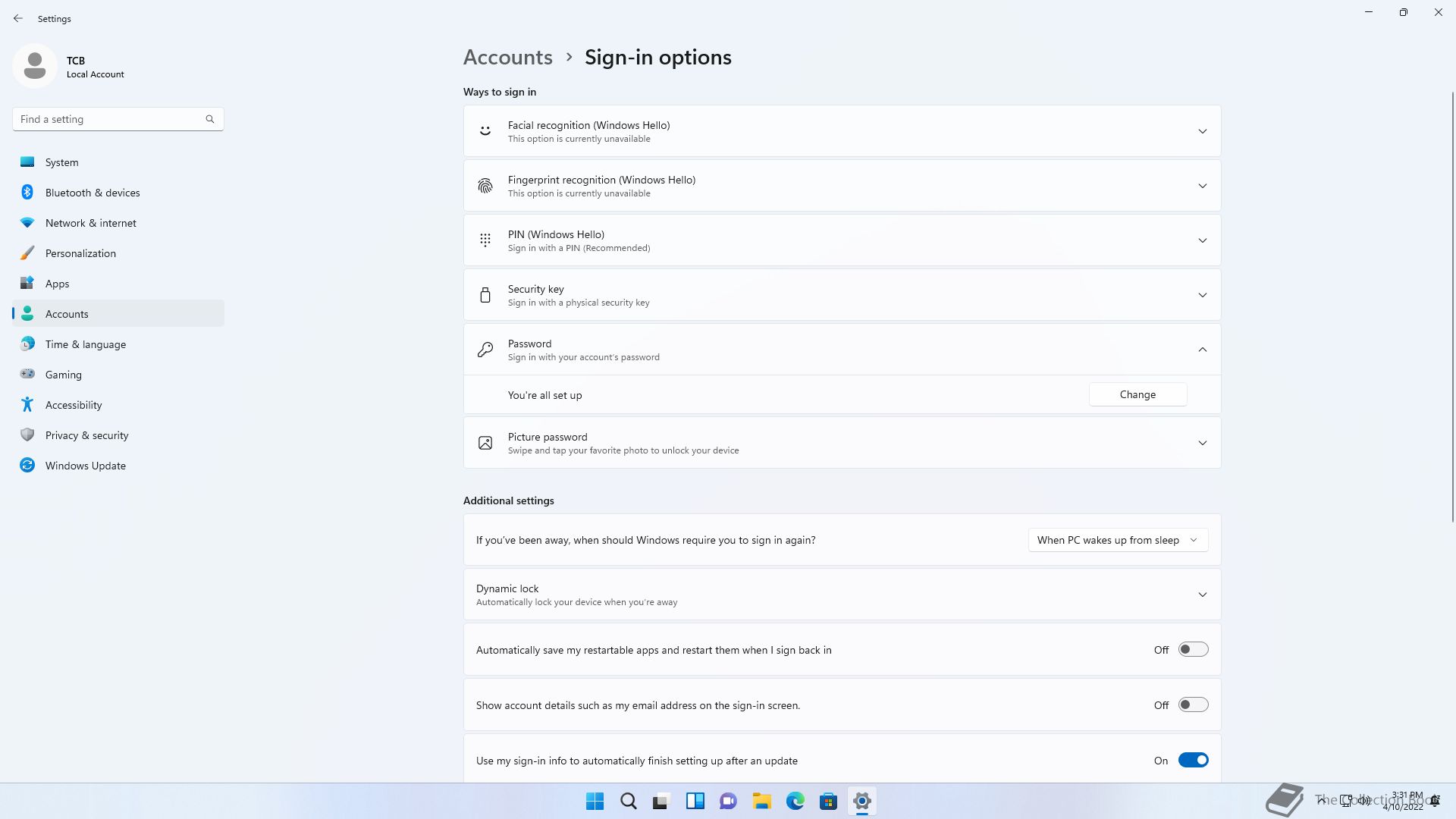1456x819 pixels.
Task: Click the TCB user avatar icon
Action: coord(35,66)
